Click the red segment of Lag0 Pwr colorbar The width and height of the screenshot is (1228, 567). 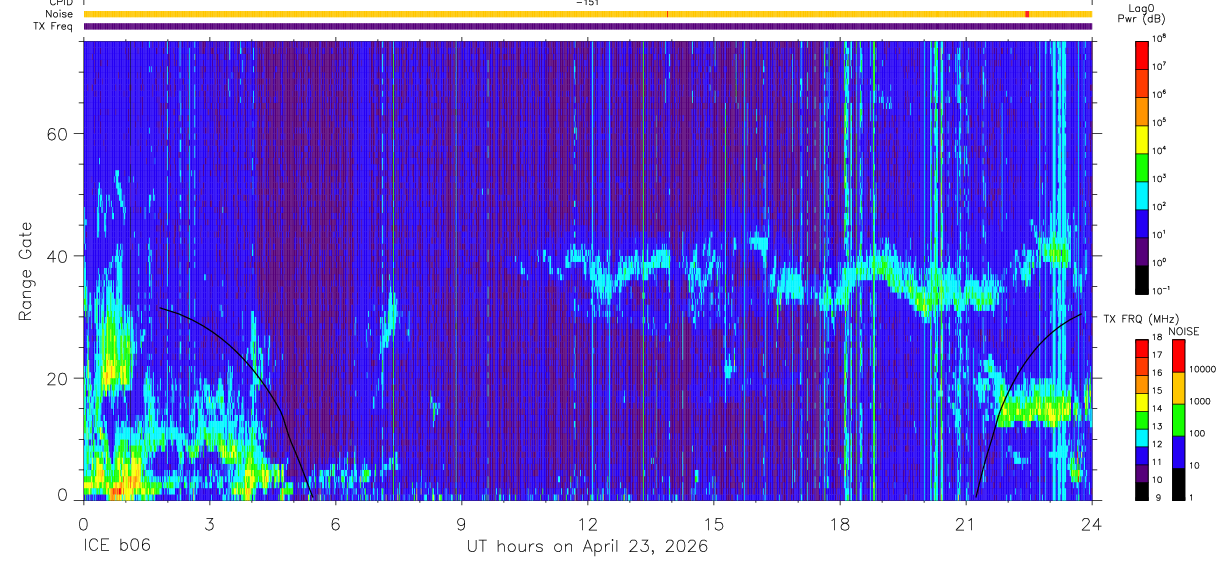click(1143, 53)
